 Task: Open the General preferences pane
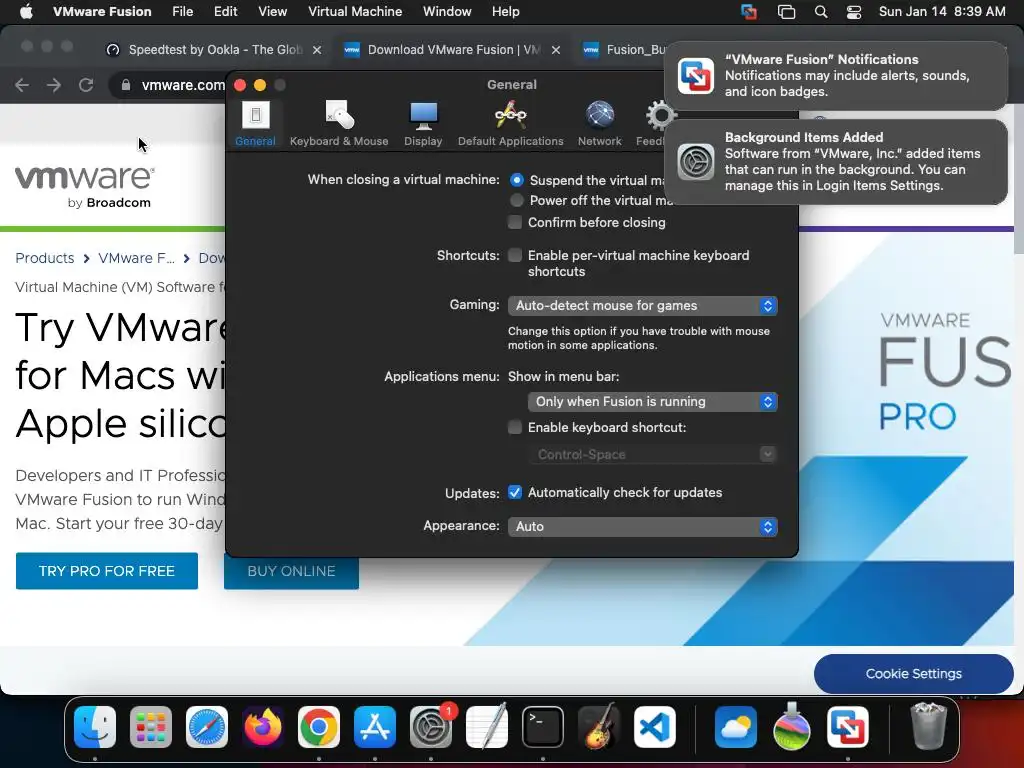(255, 124)
